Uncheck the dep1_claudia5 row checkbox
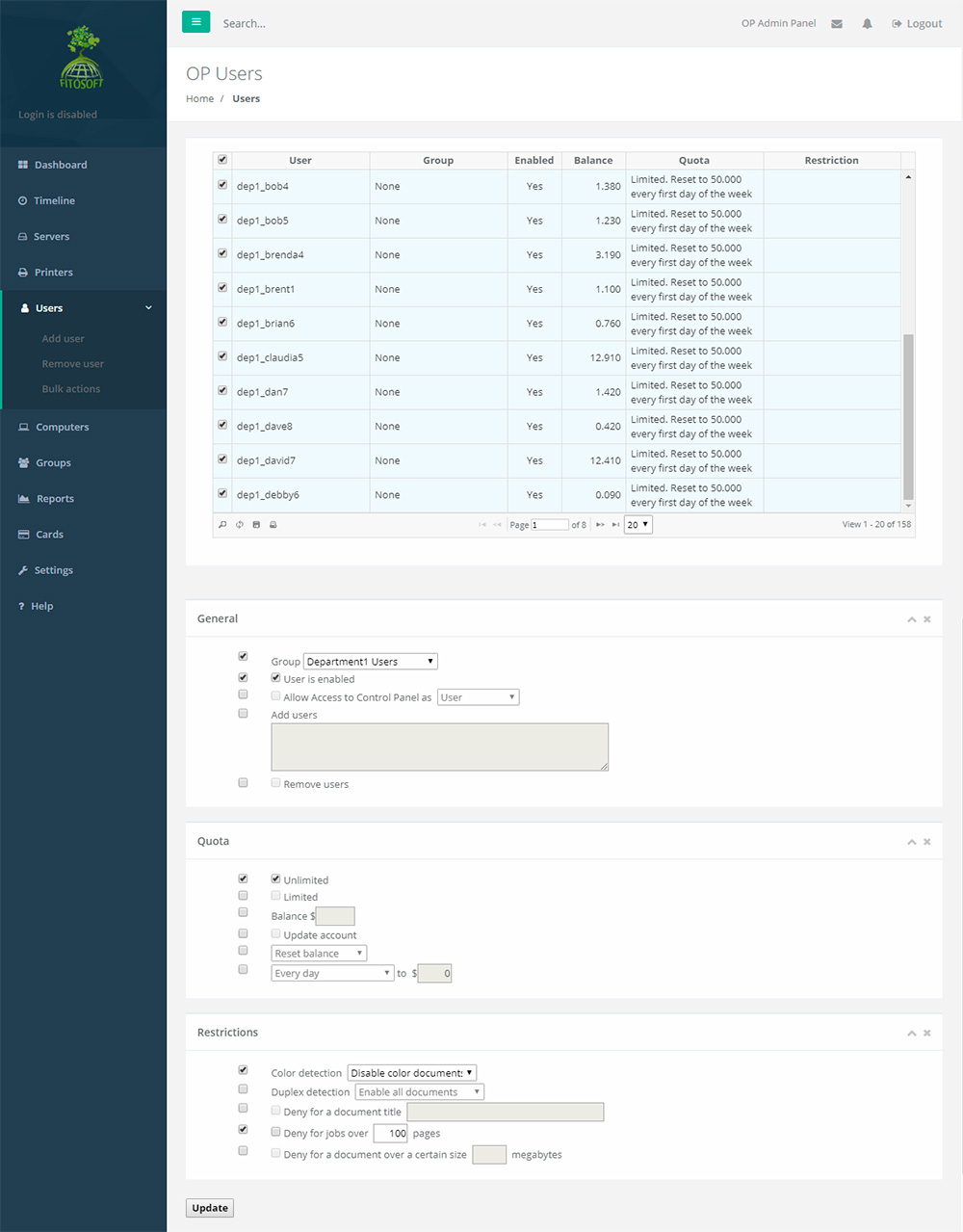Screen dimensions: 963x1232 [x=222, y=356]
